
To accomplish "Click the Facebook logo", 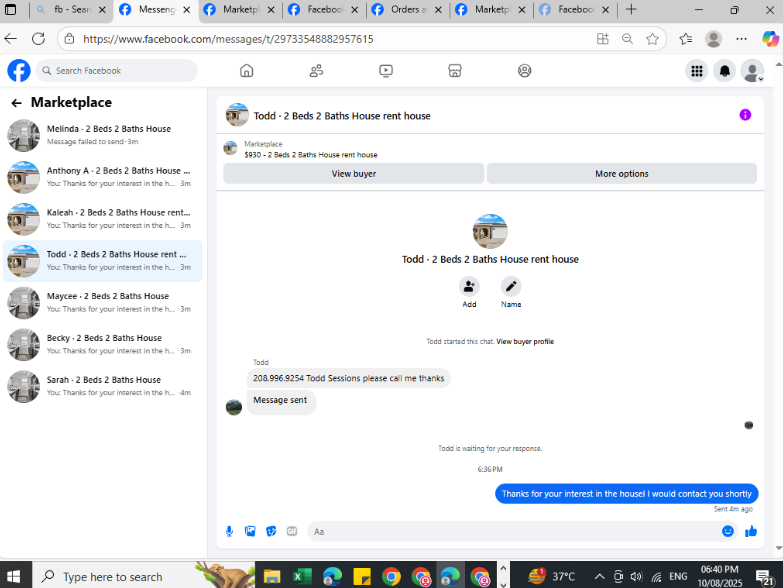I will tap(19, 71).
